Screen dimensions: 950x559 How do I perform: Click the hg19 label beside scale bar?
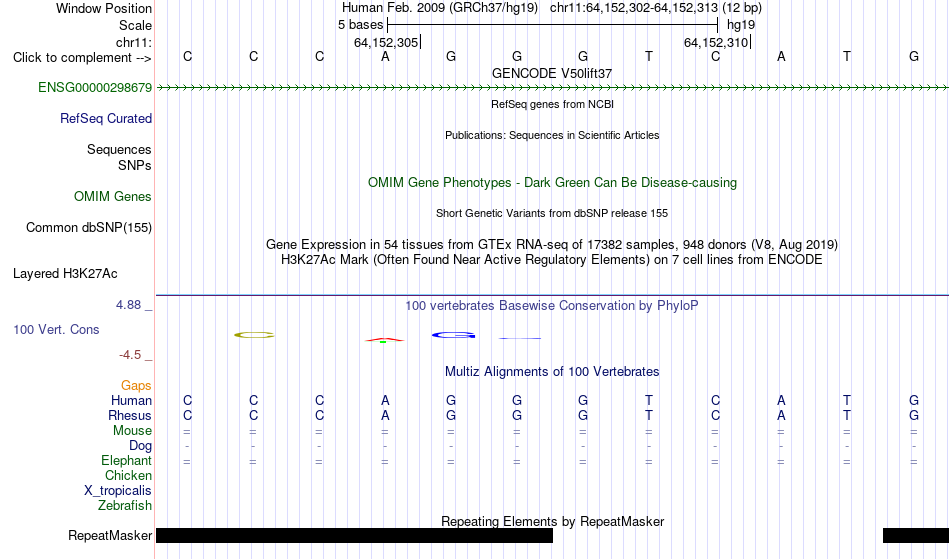pos(741,25)
